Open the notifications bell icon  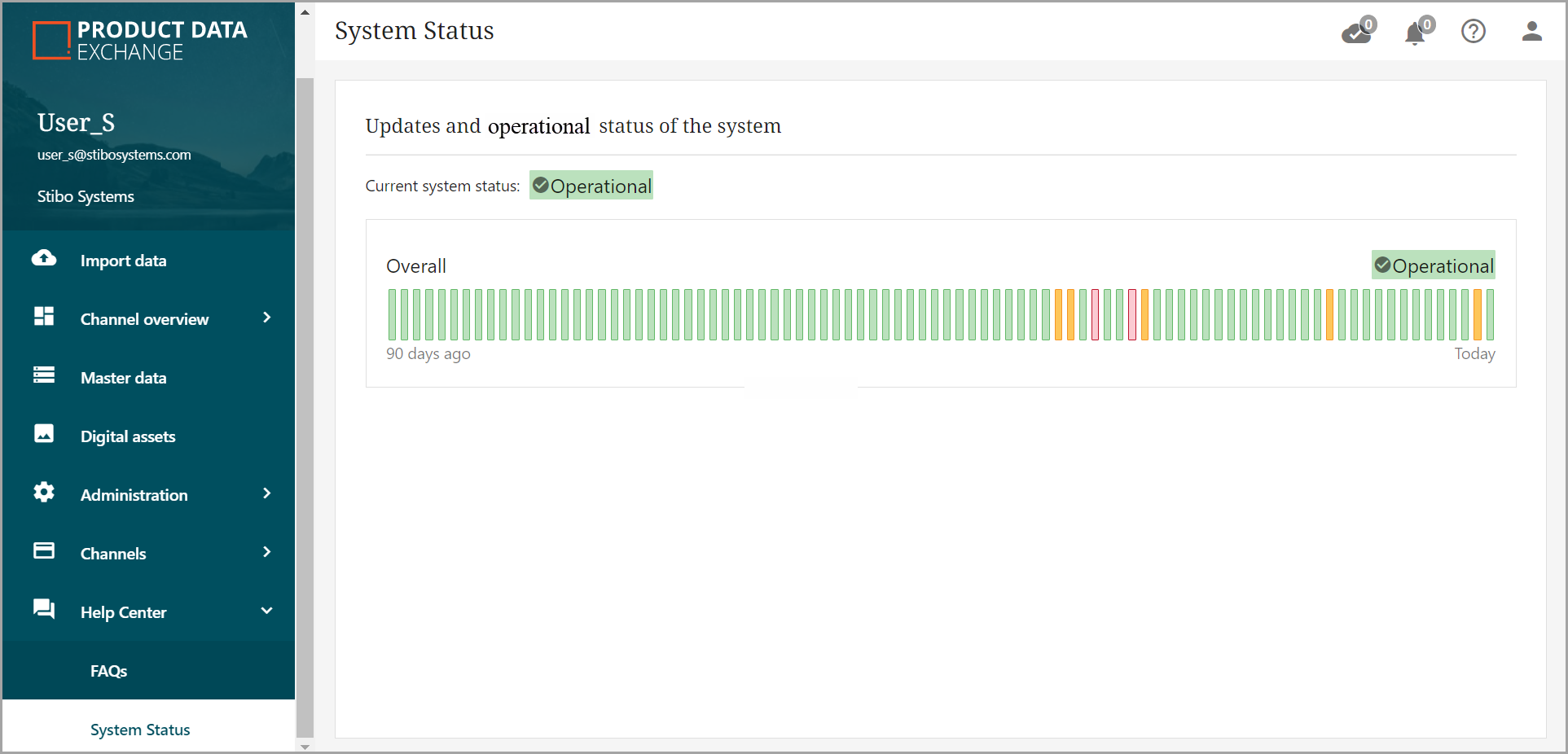[x=1416, y=33]
